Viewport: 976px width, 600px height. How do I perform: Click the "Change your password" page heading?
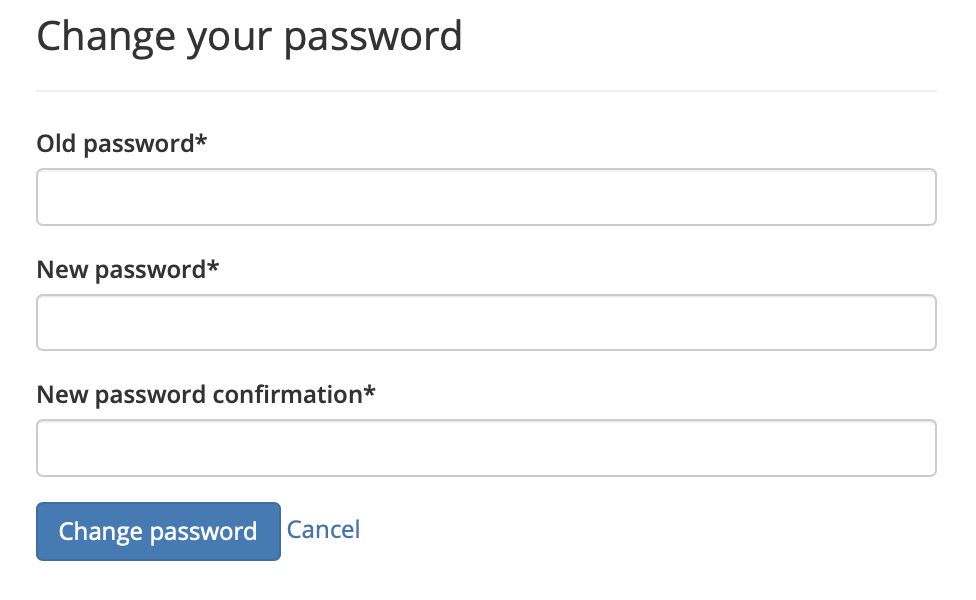pos(249,36)
